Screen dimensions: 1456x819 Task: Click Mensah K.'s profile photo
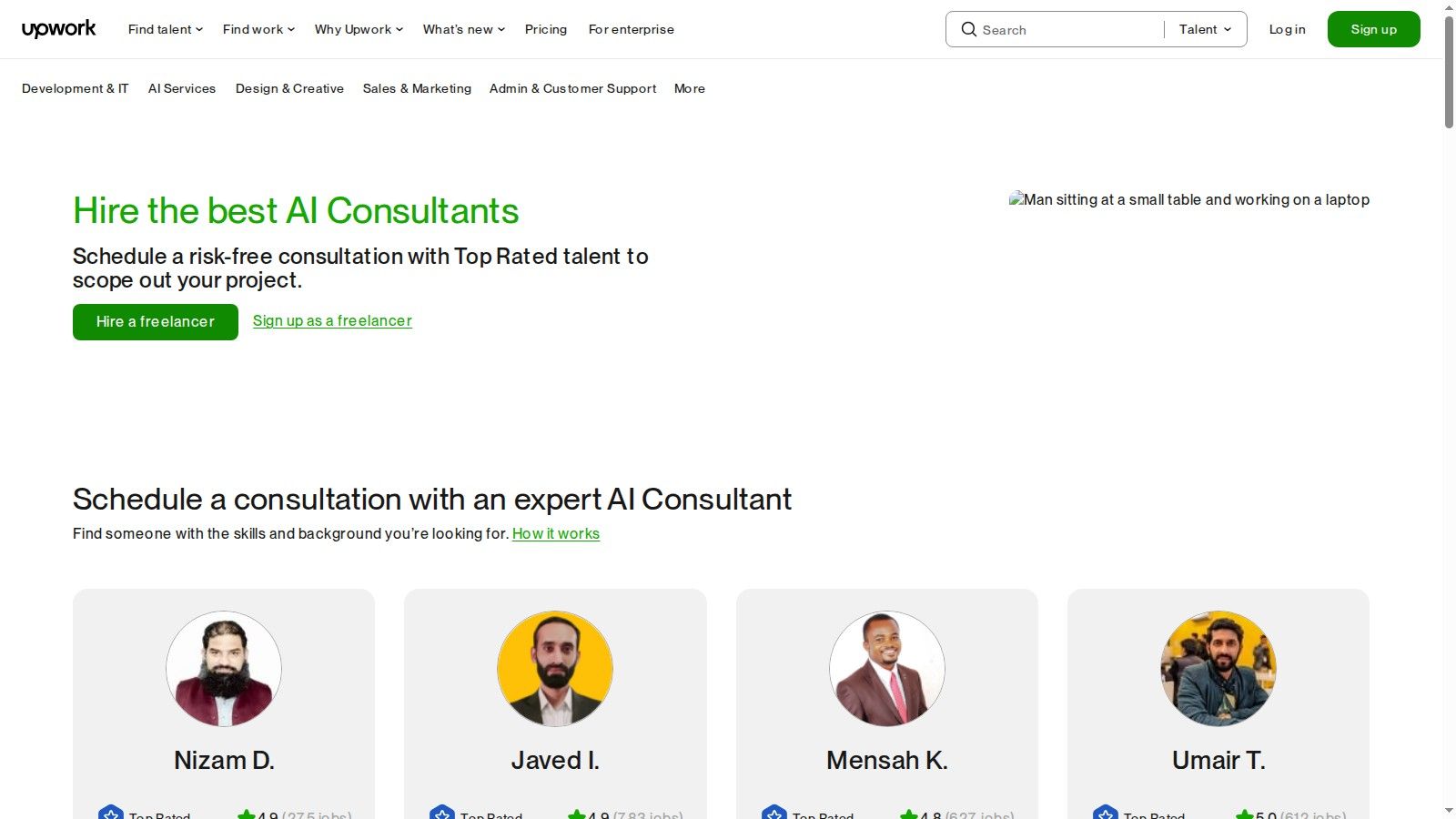pyautogui.click(x=886, y=668)
